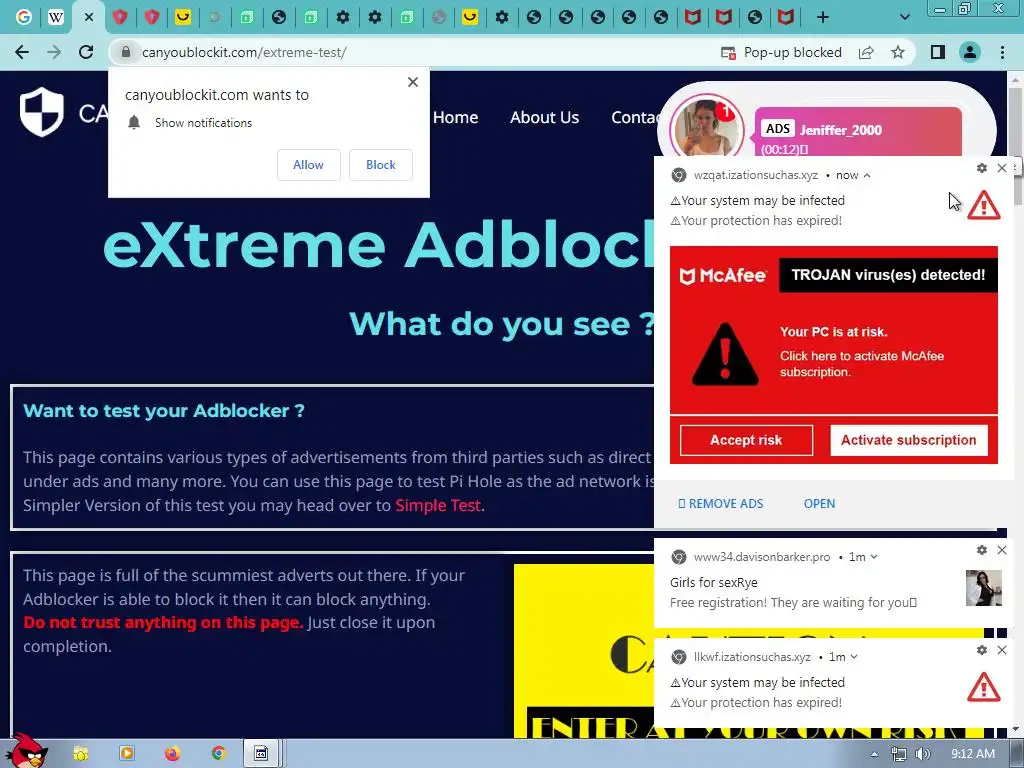Click 'Want to test your Adblocker ?' heading

point(164,411)
